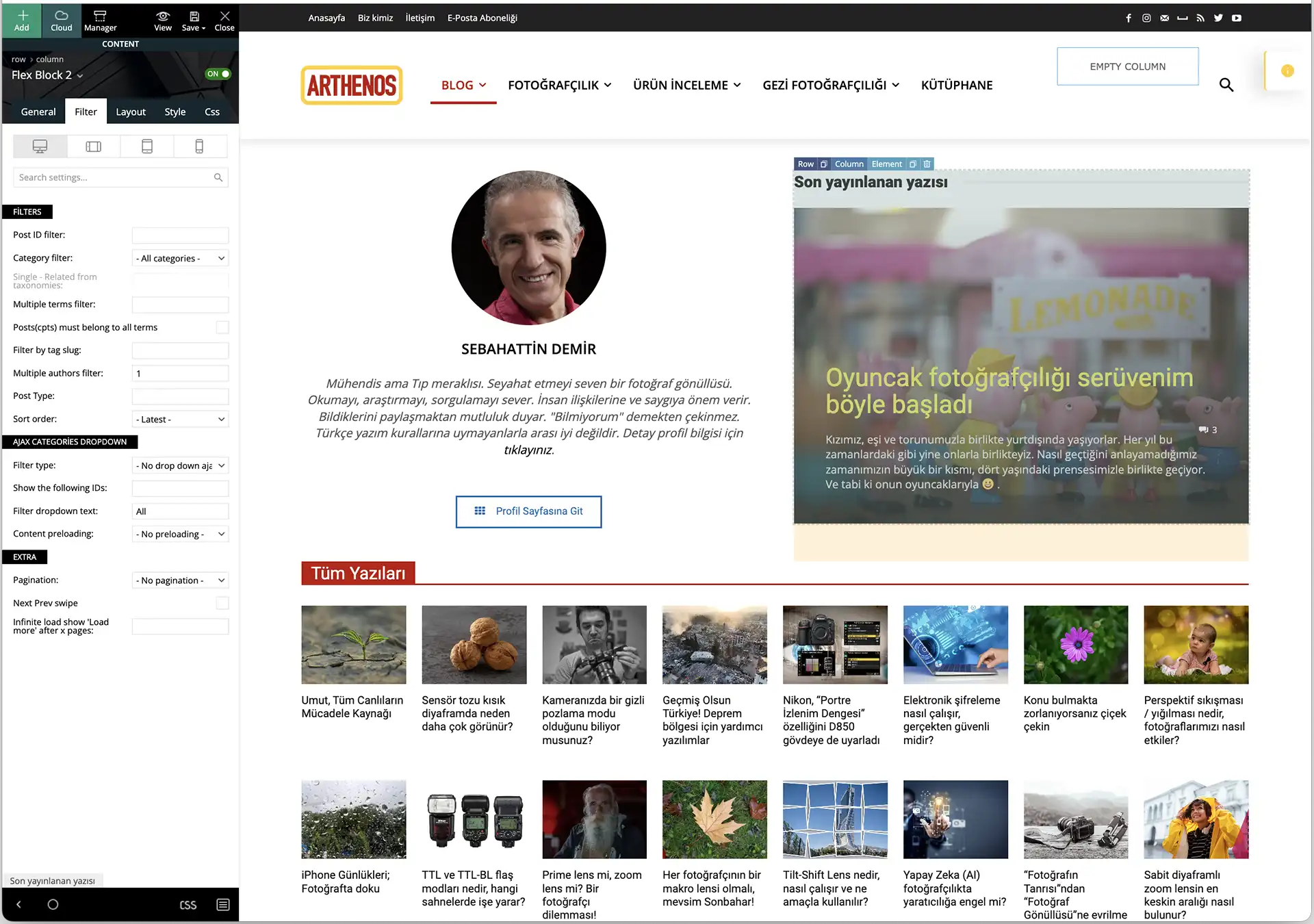The height and width of the screenshot is (924, 1314).
Task: Click the ARTHENOS logo
Action: point(352,86)
